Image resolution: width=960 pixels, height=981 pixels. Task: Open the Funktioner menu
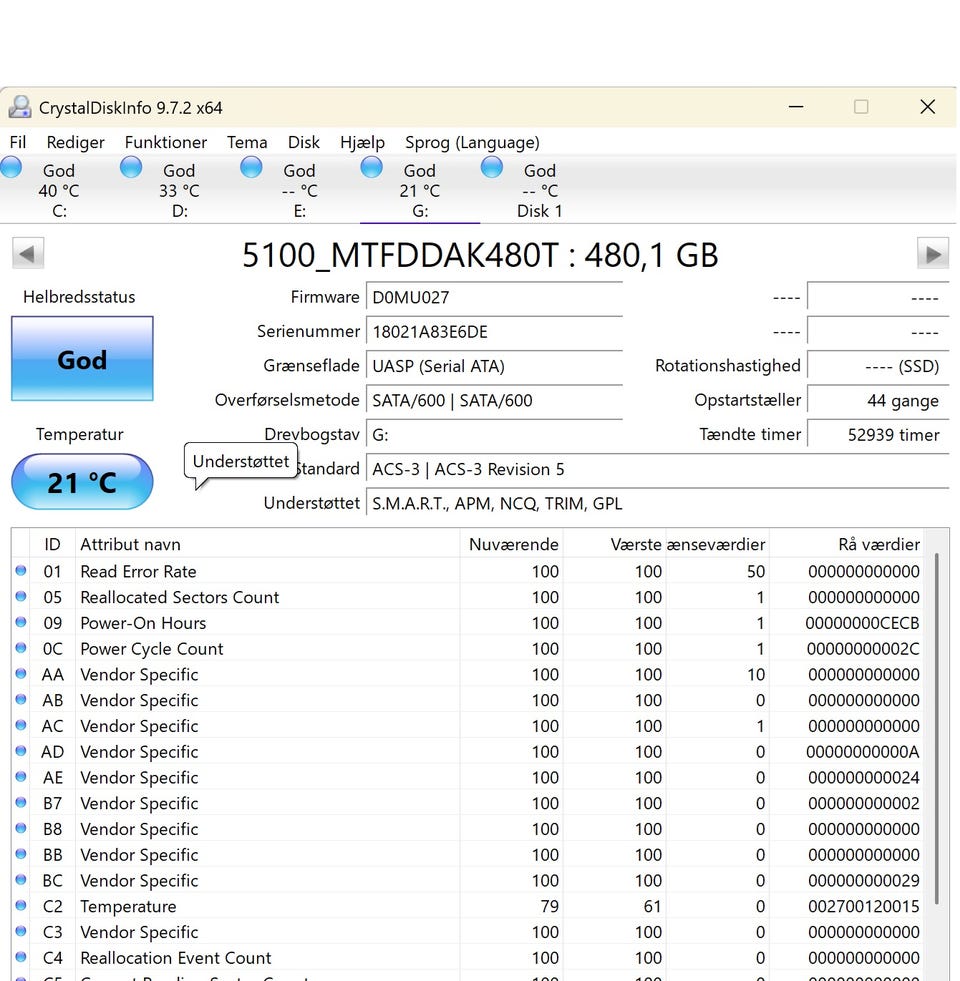[x=166, y=142]
